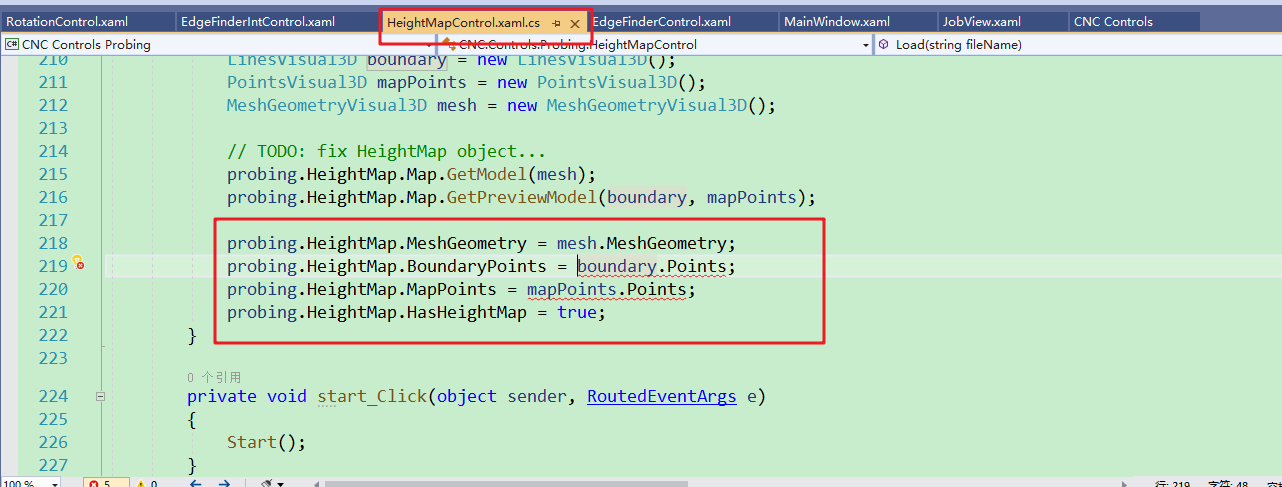Select the JobView.xaml tab

coord(981,22)
